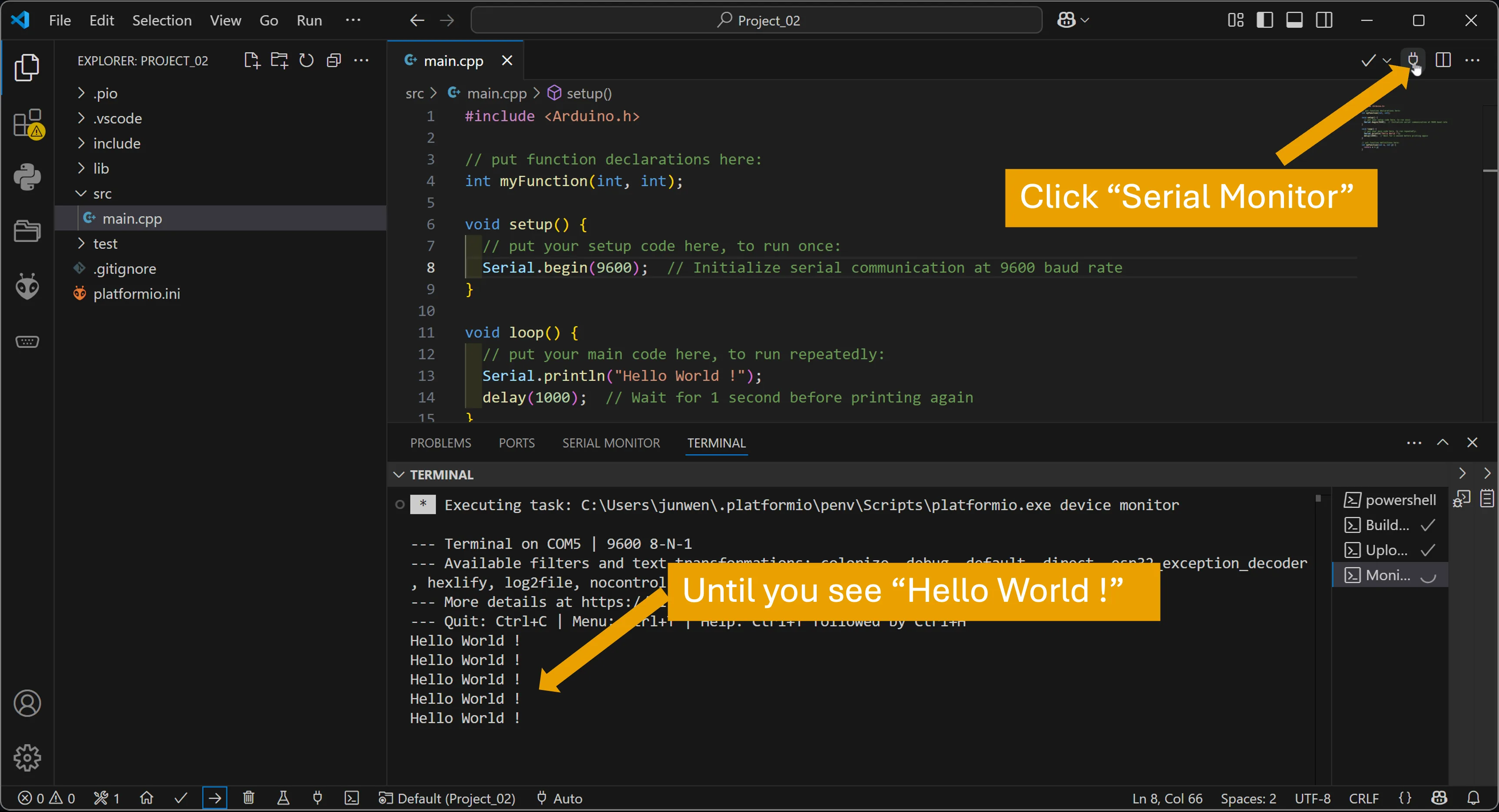The height and width of the screenshot is (812, 1499).
Task: Toggle the primary side bar visibility
Action: [x=1264, y=20]
